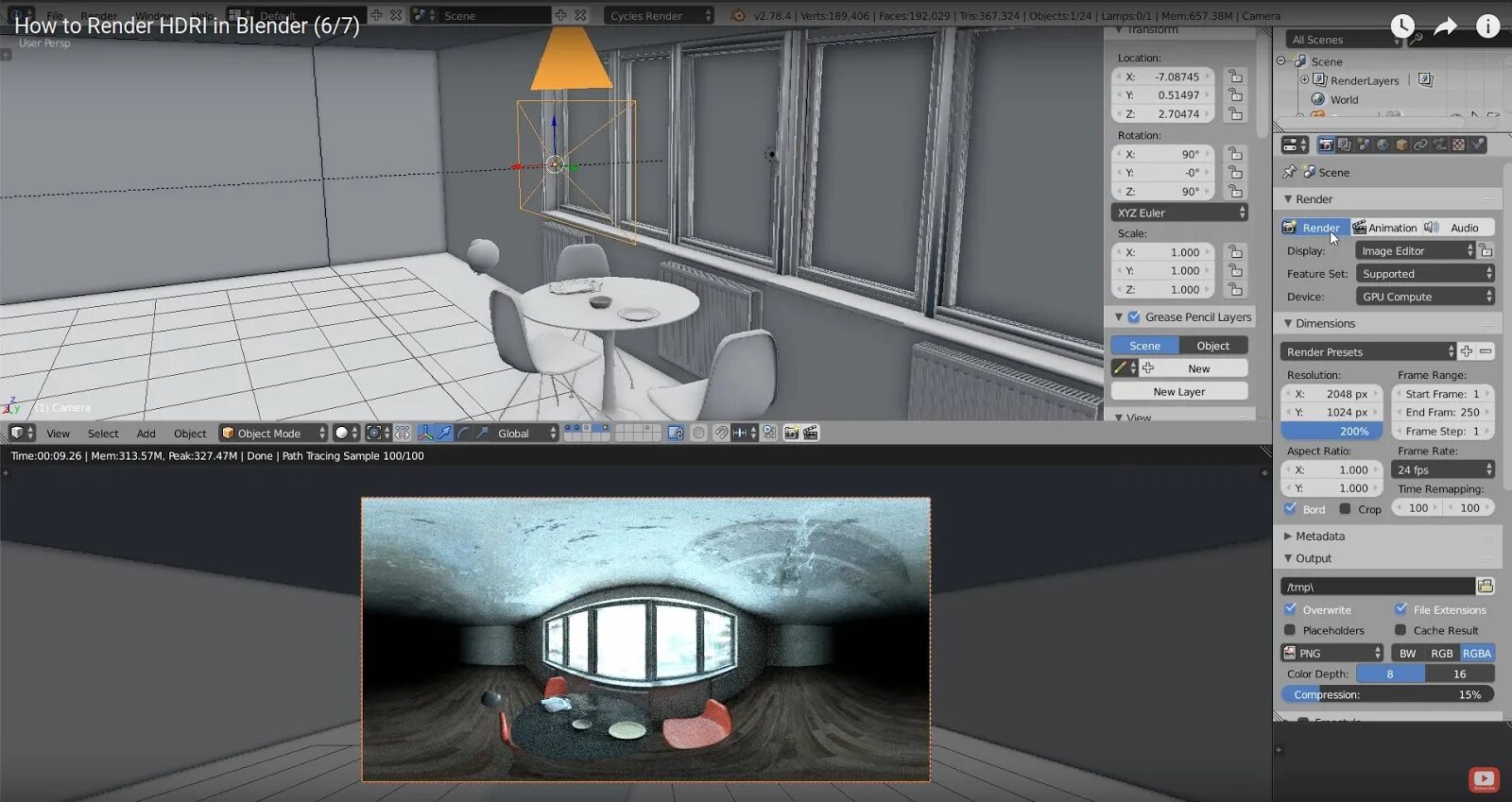Open the Select menu in 3D viewport header
Screen dimensions: 1512x802
(x=103, y=434)
